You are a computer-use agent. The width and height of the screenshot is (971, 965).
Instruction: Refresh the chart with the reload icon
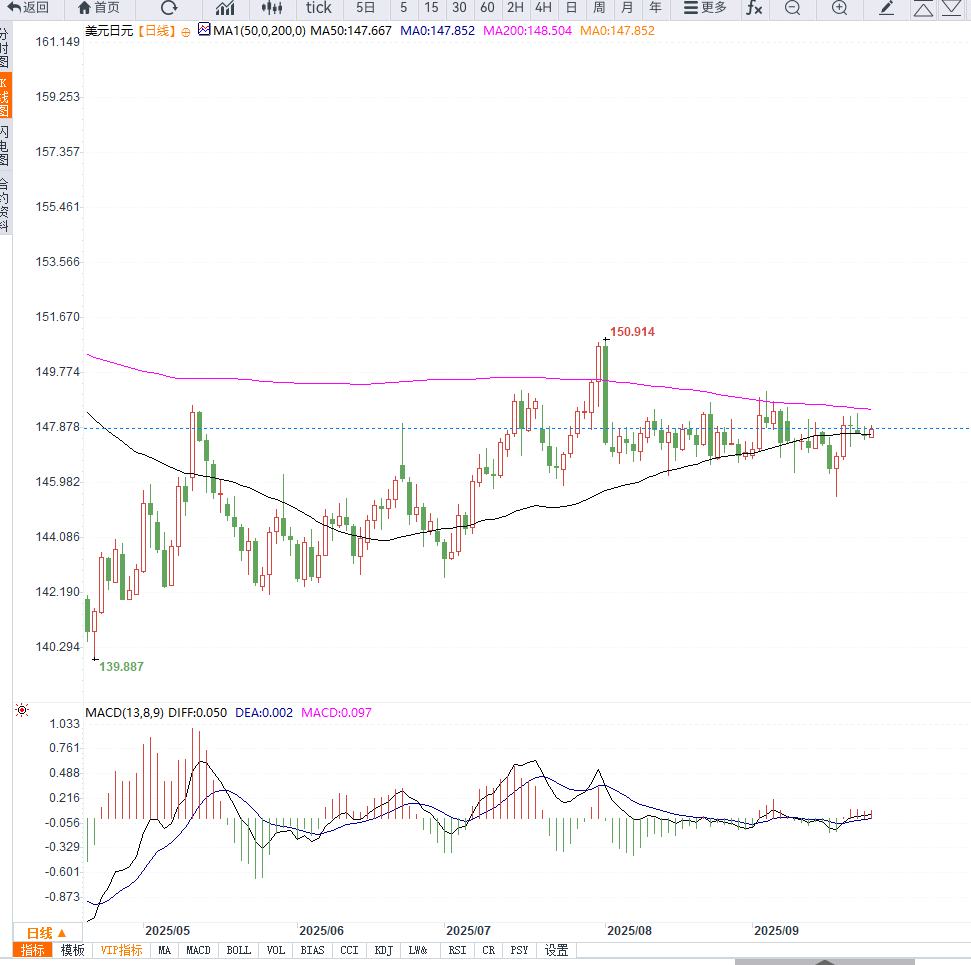click(169, 7)
